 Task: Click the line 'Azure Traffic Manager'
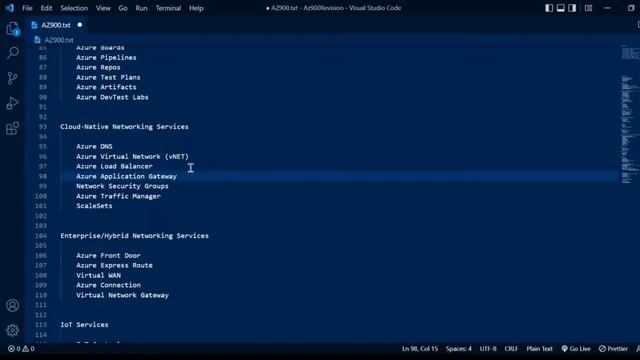(118, 196)
